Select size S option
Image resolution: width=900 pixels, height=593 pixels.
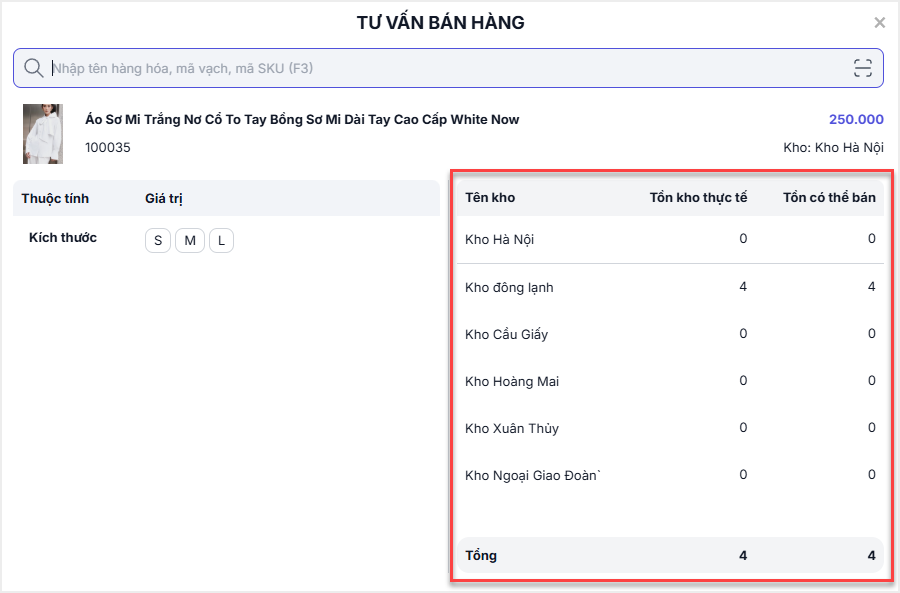tap(158, 241)
